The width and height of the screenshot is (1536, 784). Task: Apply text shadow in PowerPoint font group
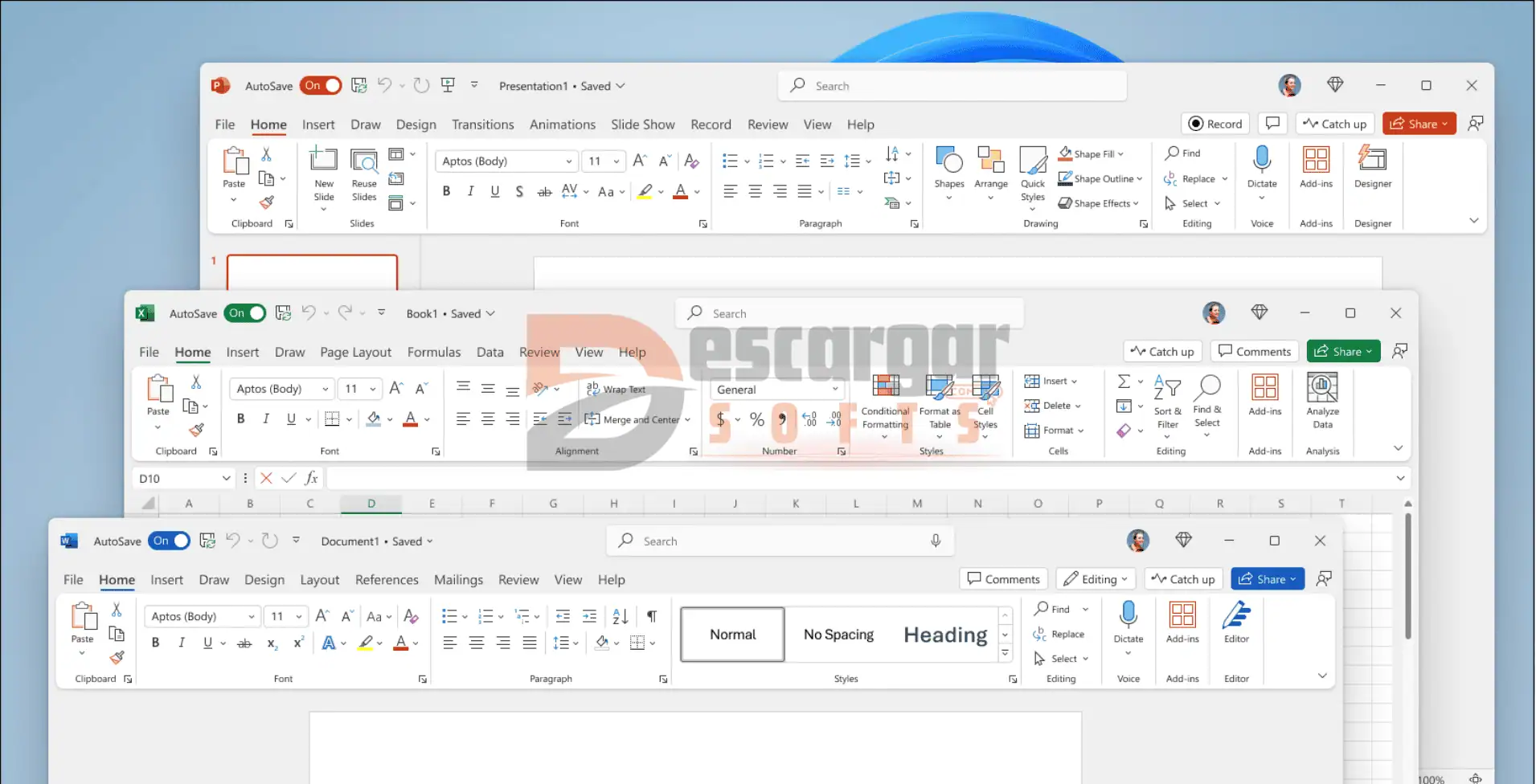click(x=519, y=191)
